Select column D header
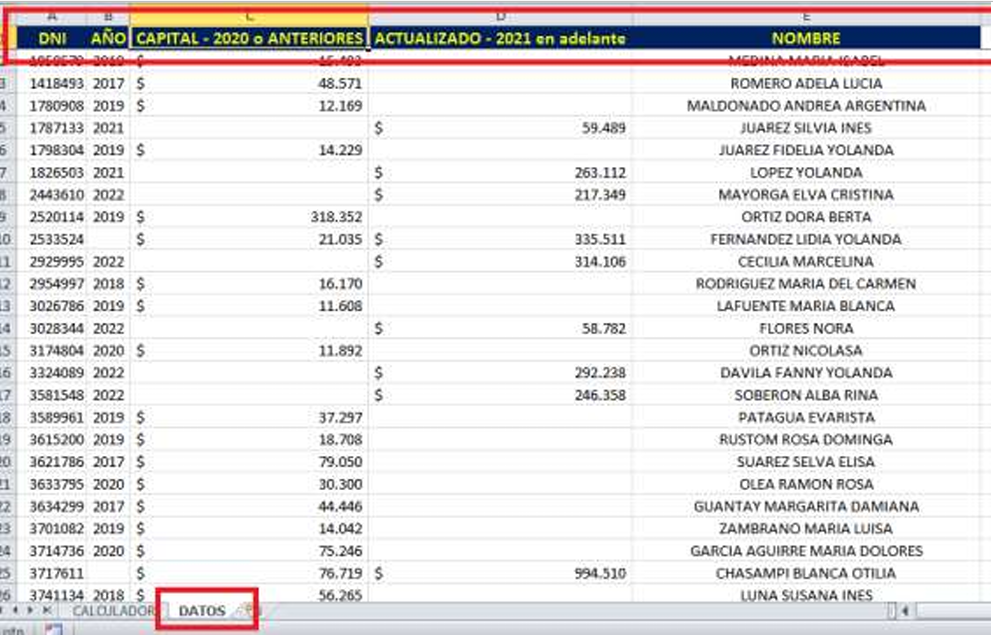 [500, 16]
